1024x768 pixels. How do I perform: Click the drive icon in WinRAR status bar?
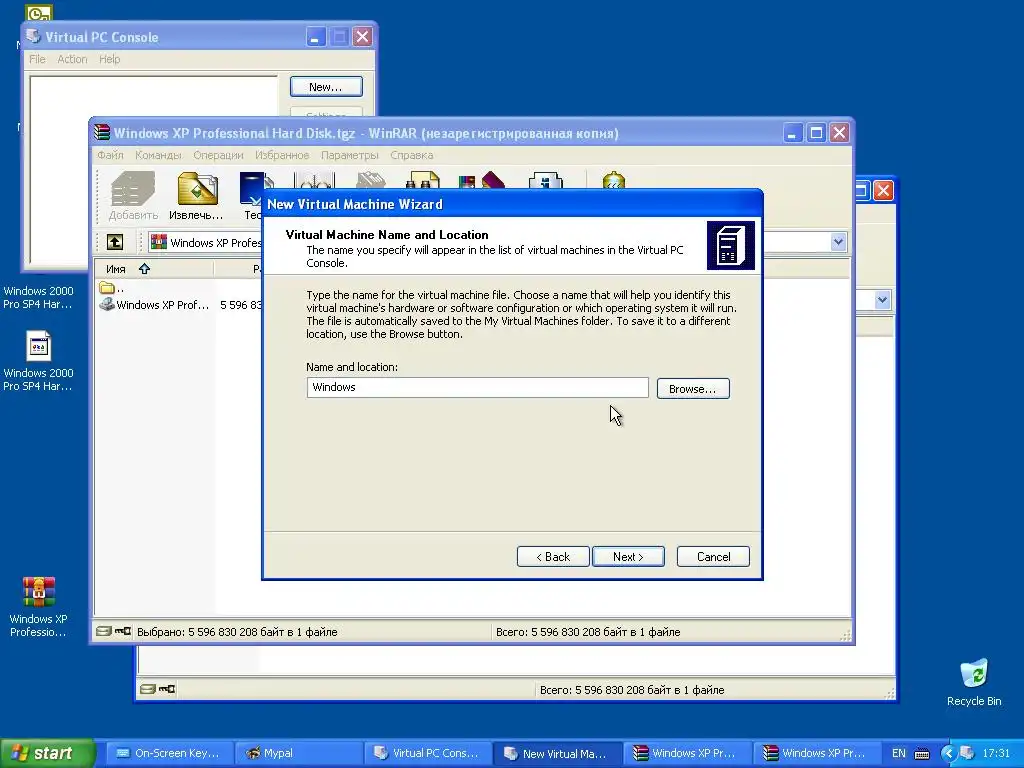click(x=104, y=632)
